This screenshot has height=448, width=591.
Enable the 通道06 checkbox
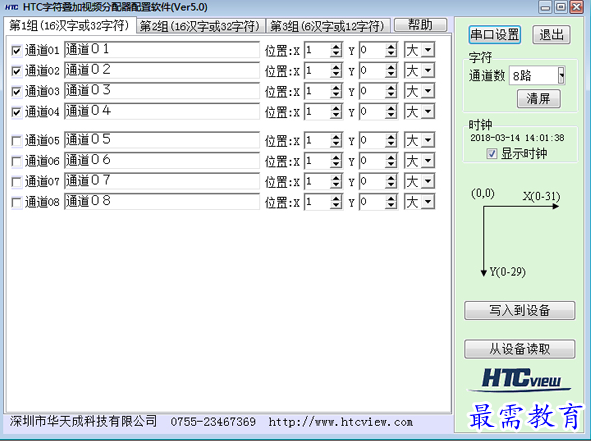pos(16,162)
